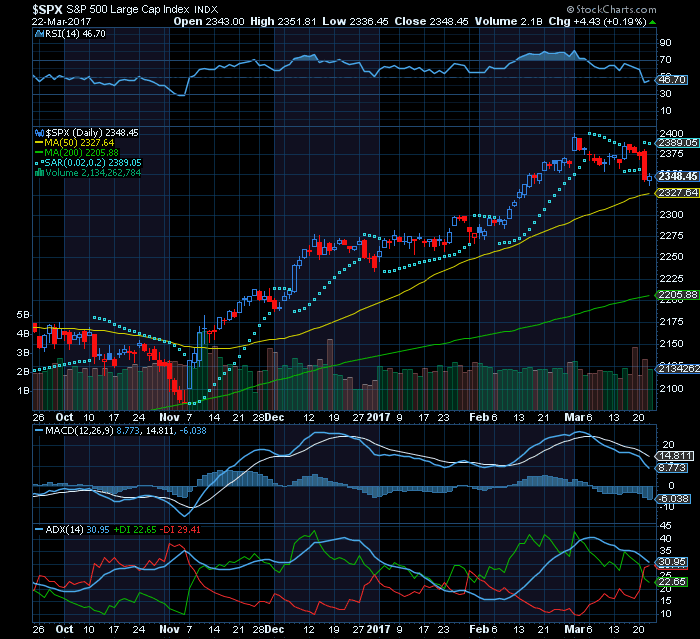Screen dimensions: 700x639
Task: Click the 30 oversold level label on RSI axis
Action: 665,94
